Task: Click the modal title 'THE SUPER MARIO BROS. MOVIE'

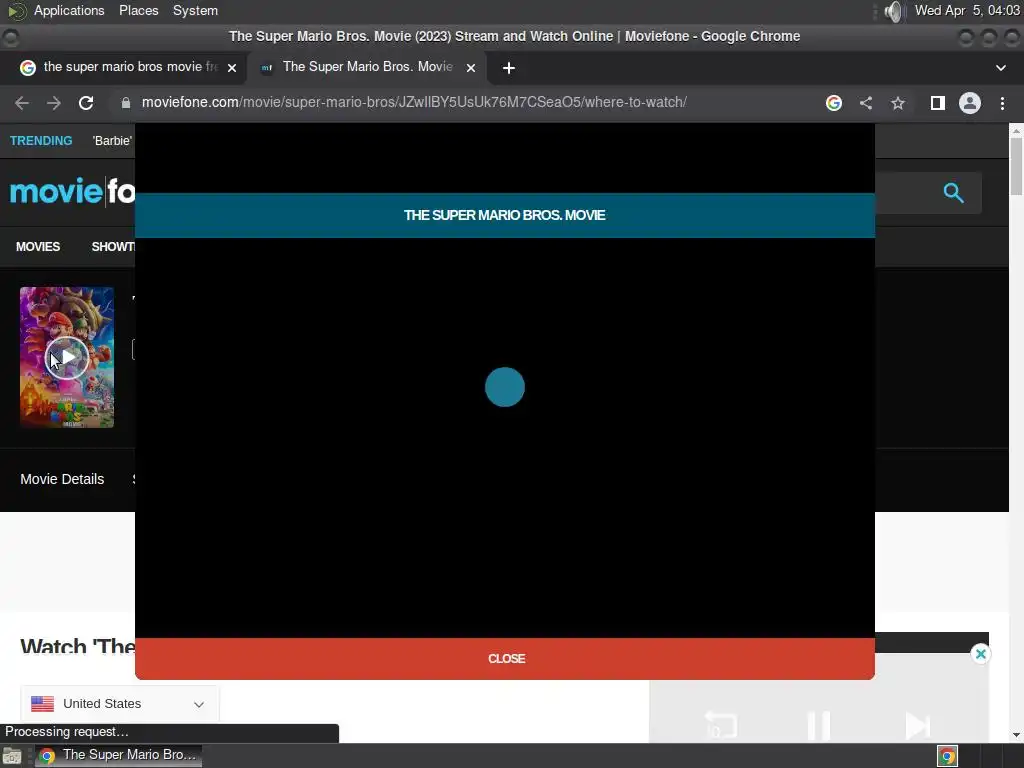Action: pos(505,216)
